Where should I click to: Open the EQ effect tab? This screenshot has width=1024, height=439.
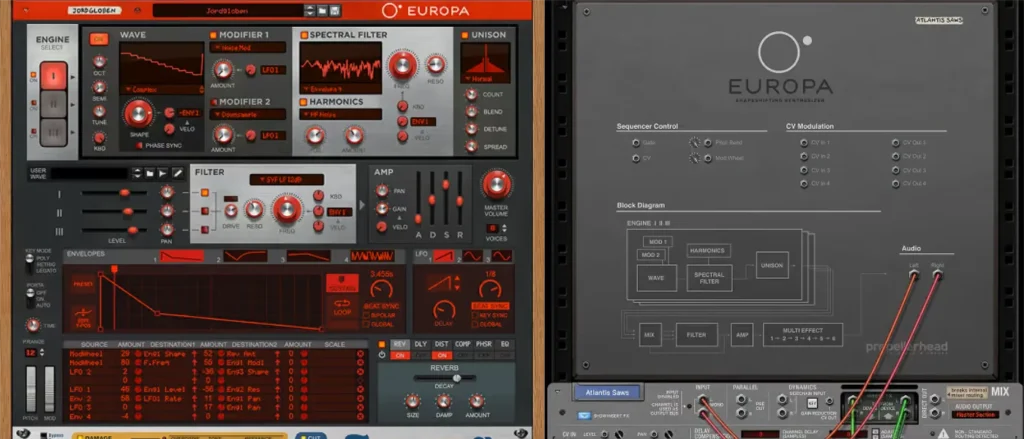(504, 344)
